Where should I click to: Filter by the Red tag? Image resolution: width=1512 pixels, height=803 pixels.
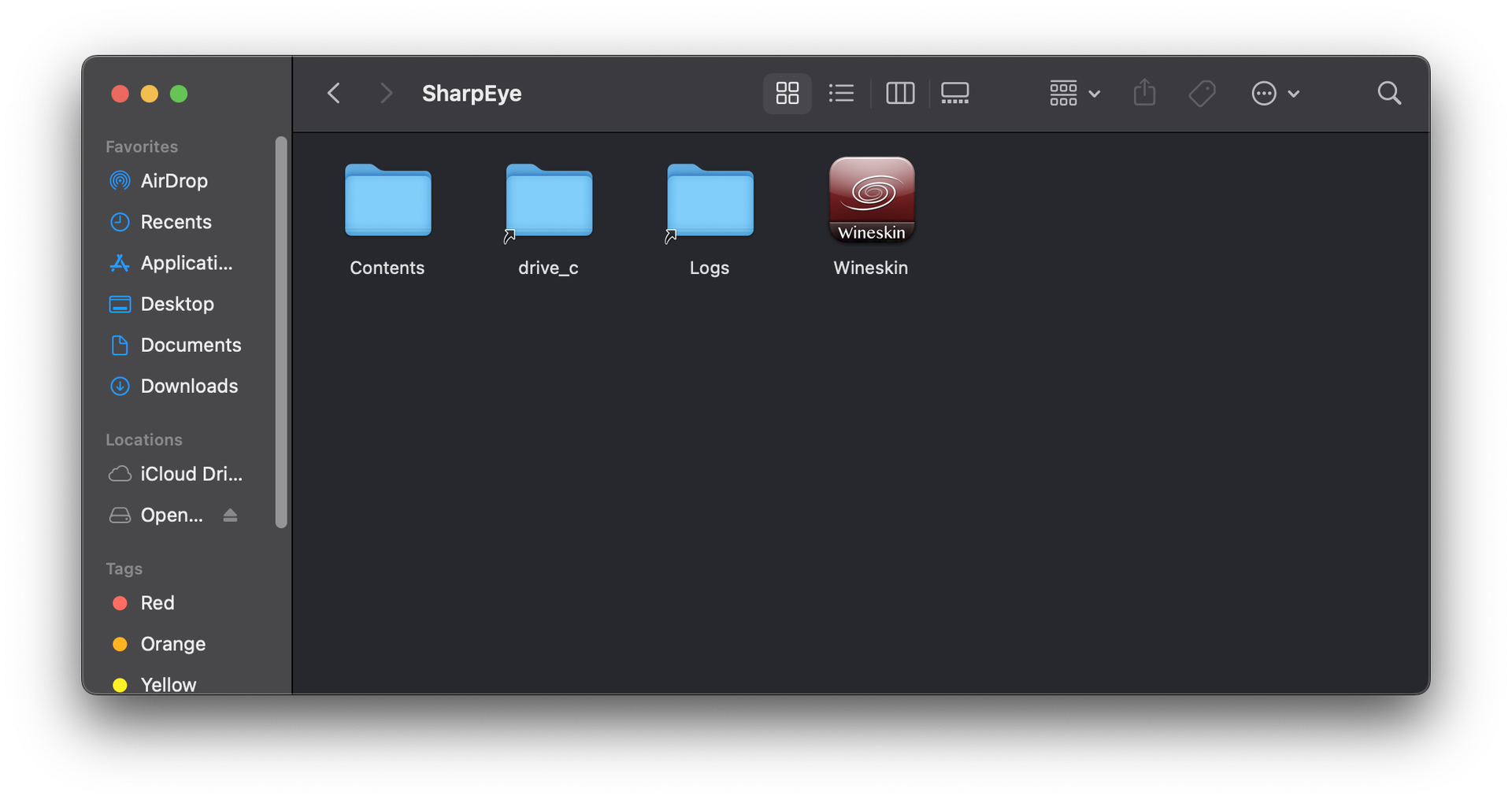click(157, 603)
